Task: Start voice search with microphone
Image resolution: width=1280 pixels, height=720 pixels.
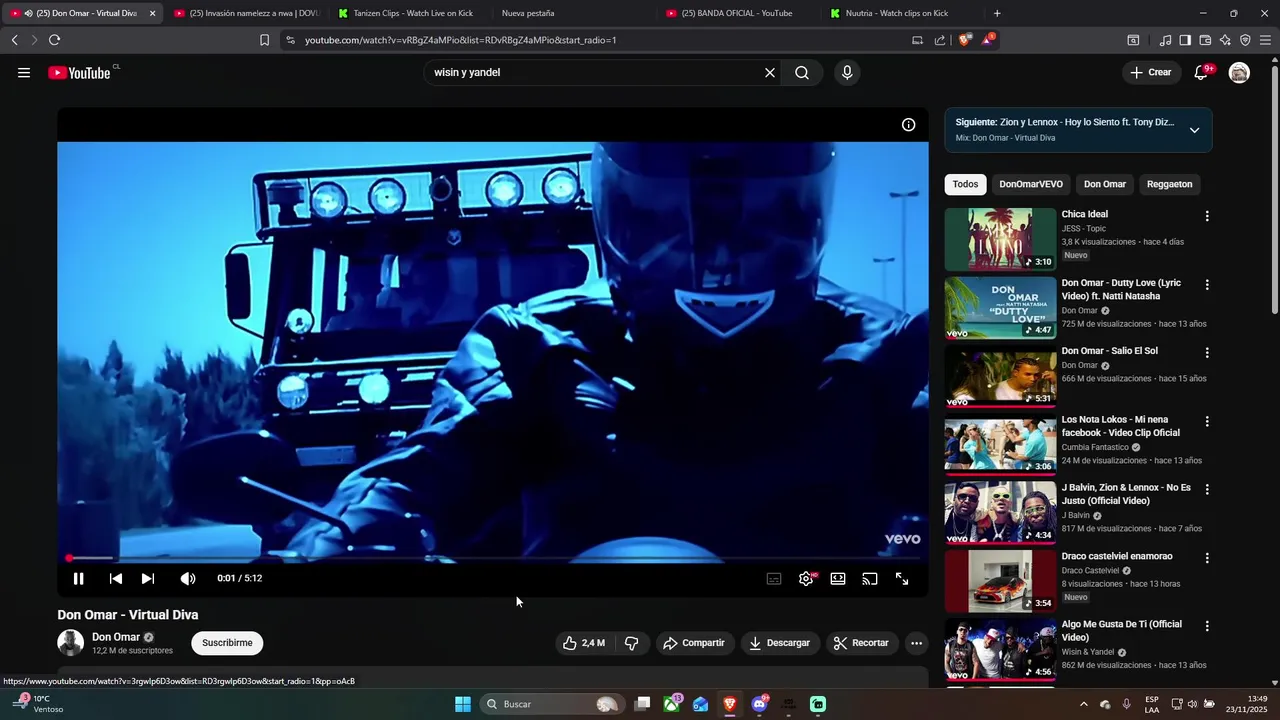Action: [847, 72]
